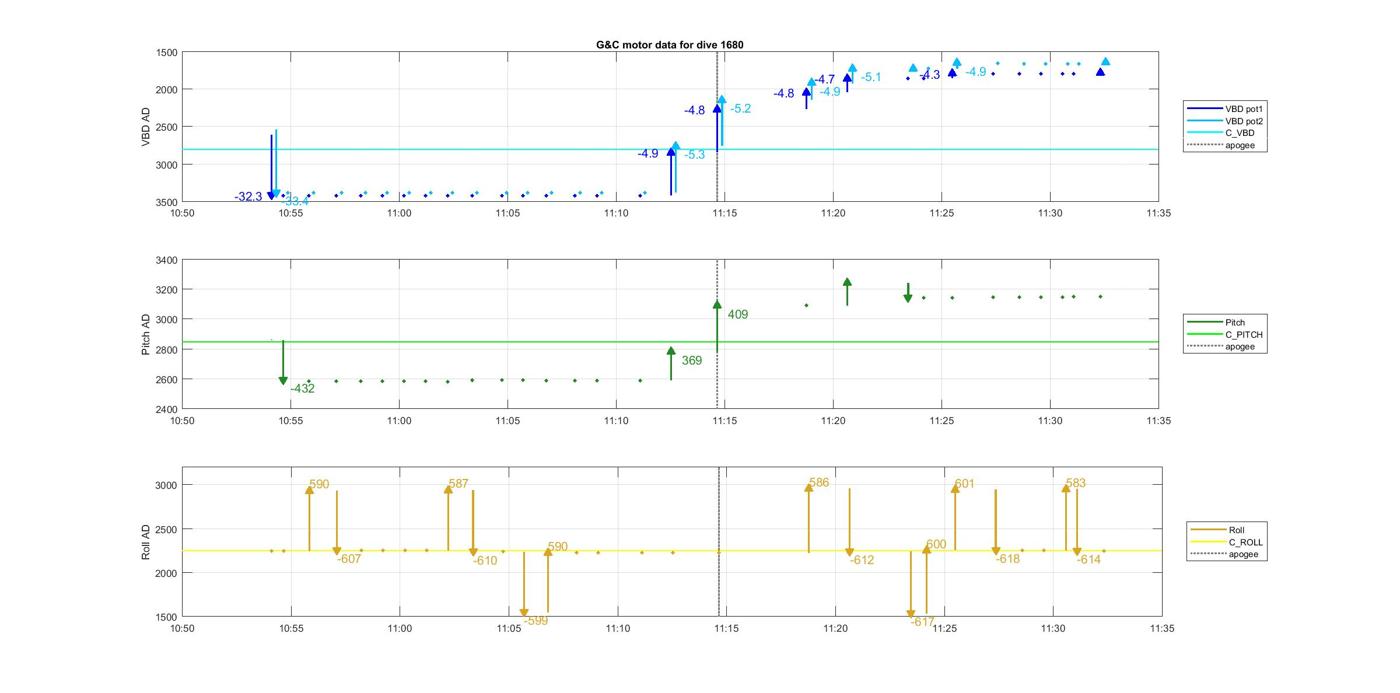The image size is (1400, 693).
Task: Click the "601" roll data label
Action: (x=964, y=484)
